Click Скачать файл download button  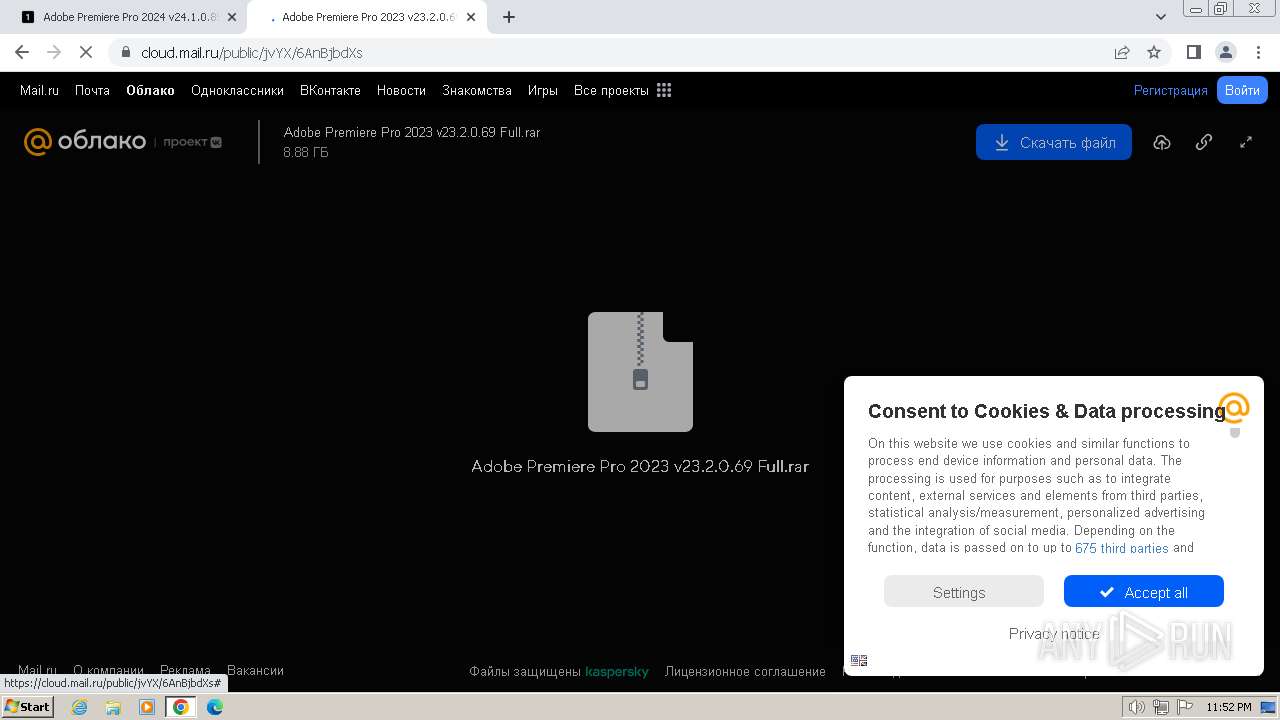click(1054, 142)
